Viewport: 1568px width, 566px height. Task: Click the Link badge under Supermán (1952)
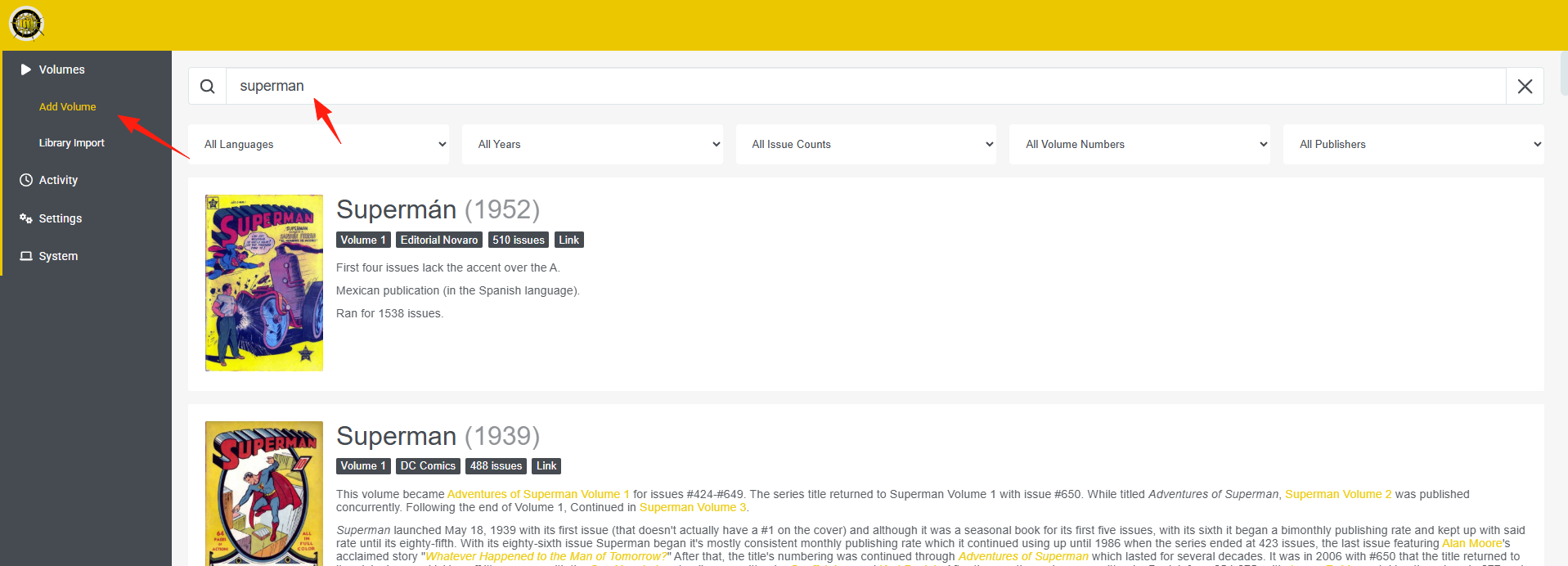tap(569, 240)
